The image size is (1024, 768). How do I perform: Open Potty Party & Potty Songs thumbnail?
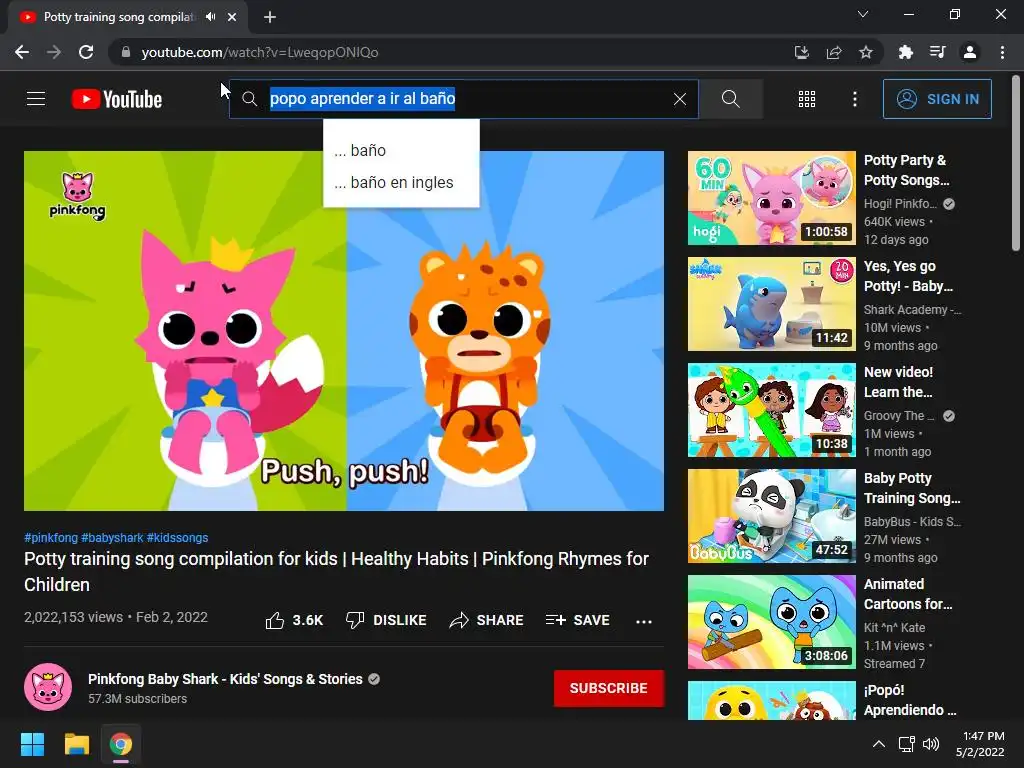(772, 198)
